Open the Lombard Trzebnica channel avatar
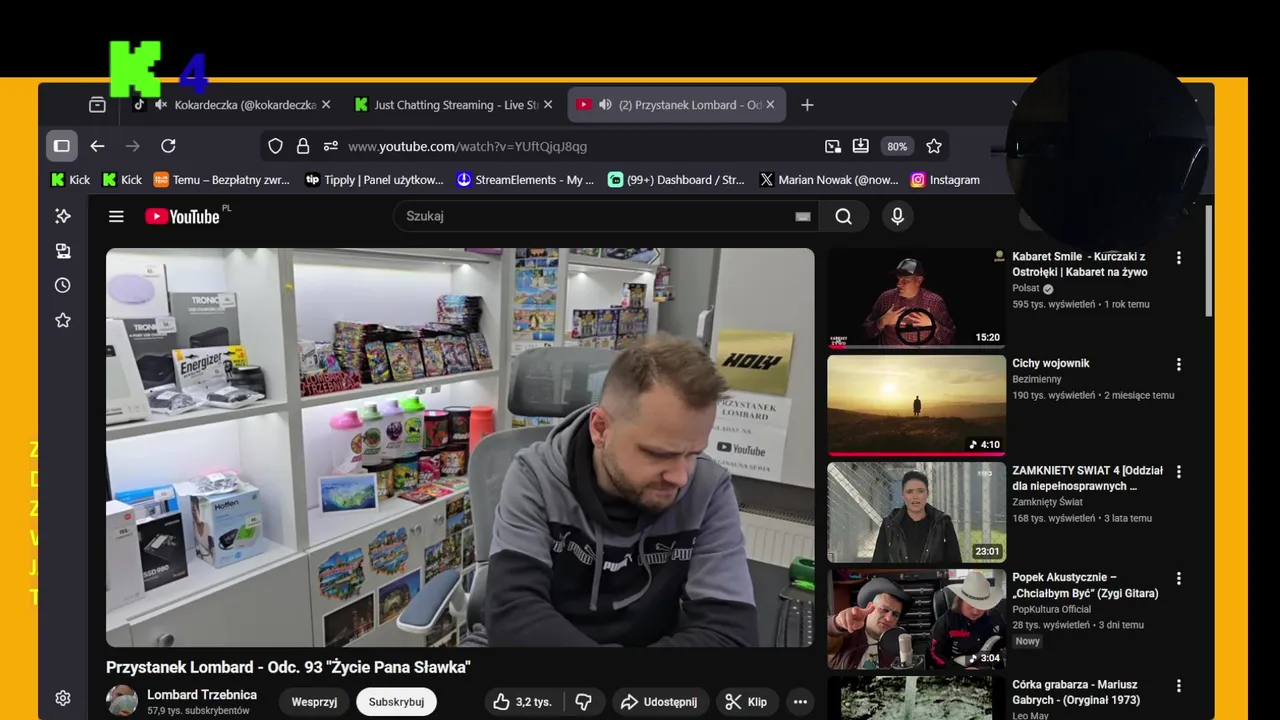The image size is (1280, 720). tap(122, 701)
